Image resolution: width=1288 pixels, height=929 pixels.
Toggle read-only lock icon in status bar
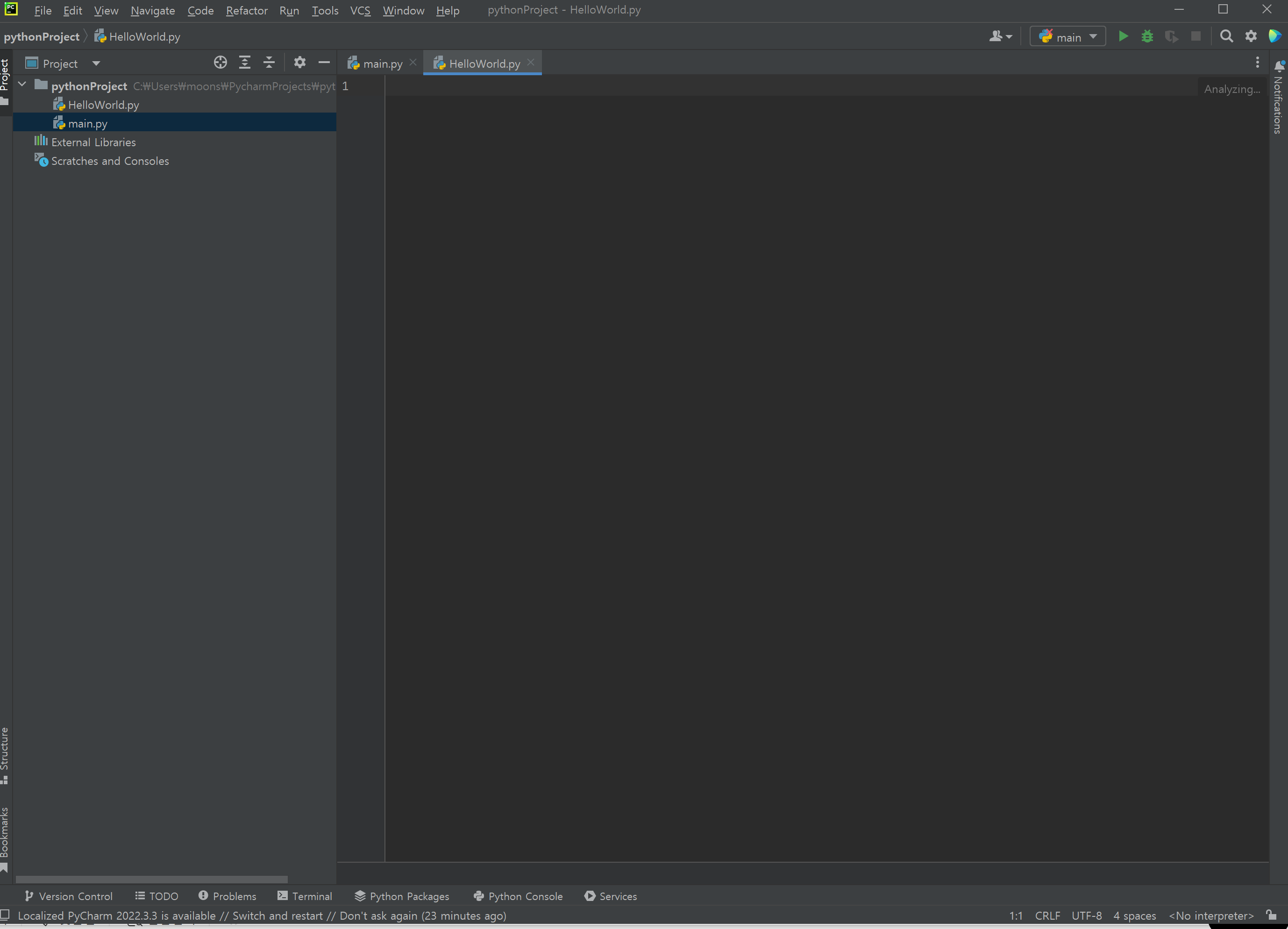[x=1272, y=915]
